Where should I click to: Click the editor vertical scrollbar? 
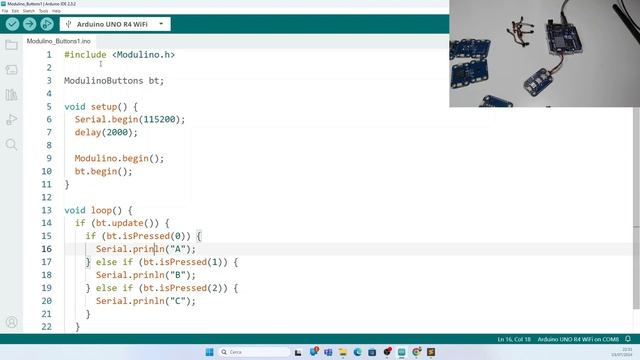(636, 208)
